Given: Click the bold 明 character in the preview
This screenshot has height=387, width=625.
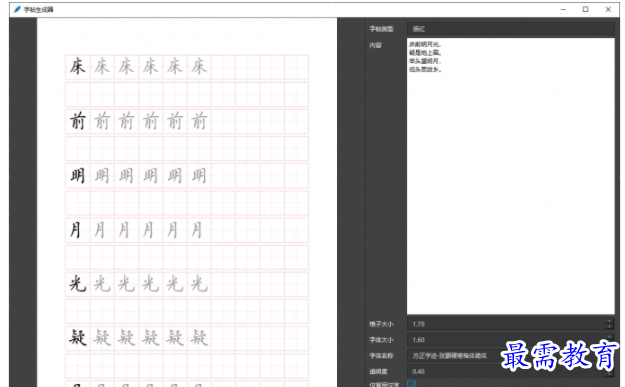Looking at the screenshot, I should (78, 175).
